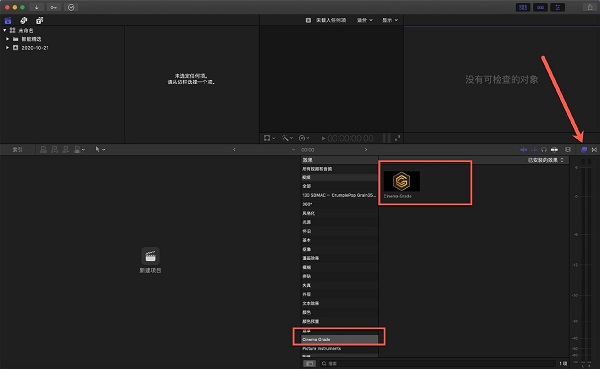Screen dimensions: 600x369
Task: Click the Cinema Grade effect thumbnail
Action: (401, 181)
